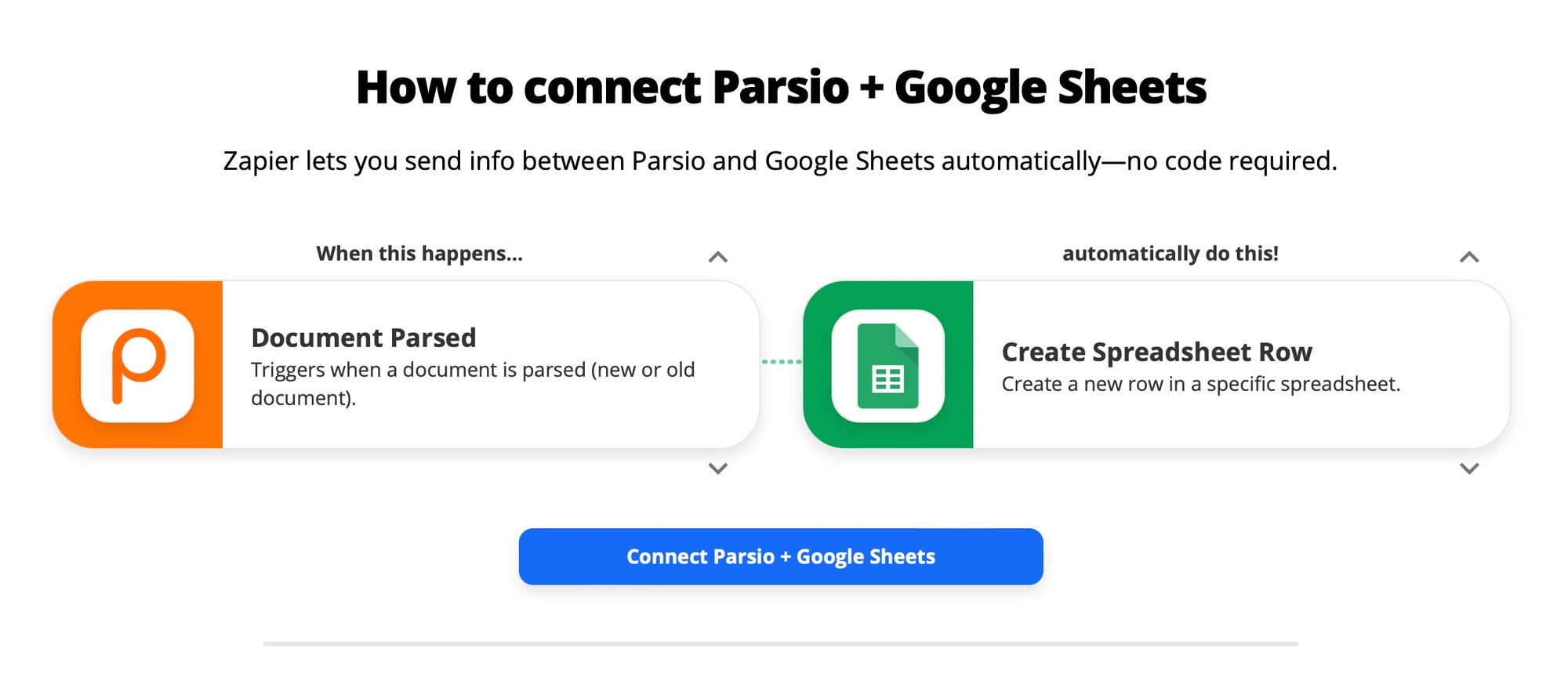Show previous trigger with the up chevron

point(717,257)
